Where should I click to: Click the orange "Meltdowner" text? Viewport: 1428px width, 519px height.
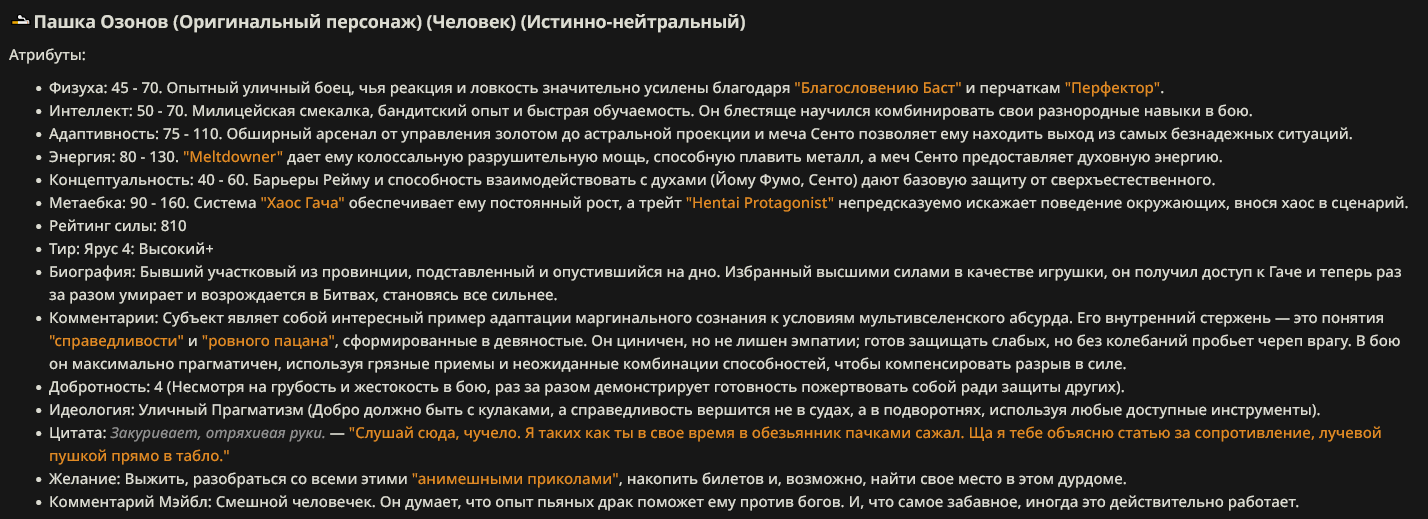(233, 157)
